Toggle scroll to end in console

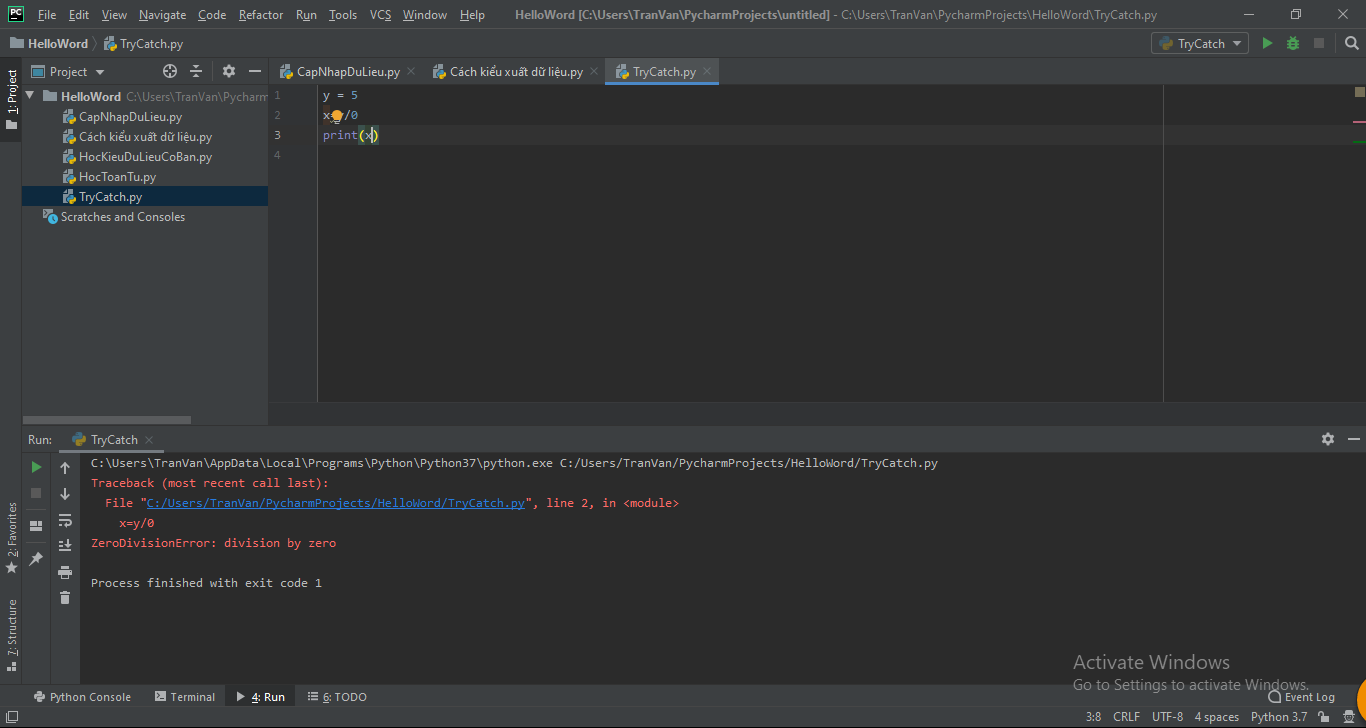pyautogui.click(x=65, y=545)
